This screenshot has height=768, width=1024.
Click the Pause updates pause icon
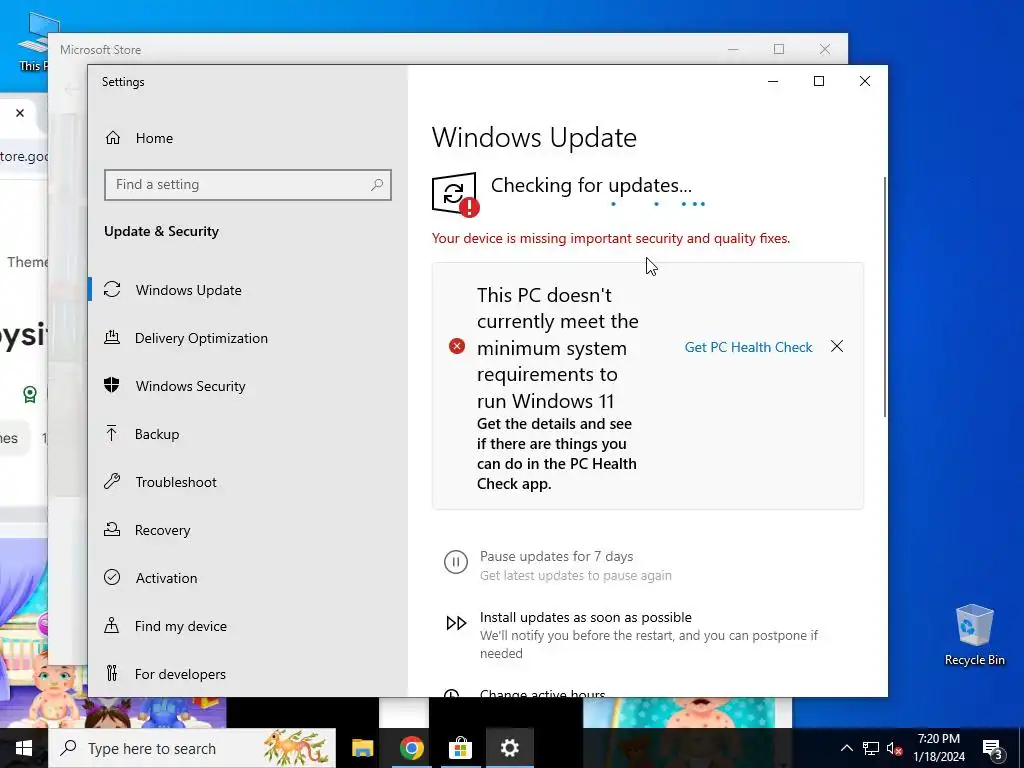click(456, 562)
